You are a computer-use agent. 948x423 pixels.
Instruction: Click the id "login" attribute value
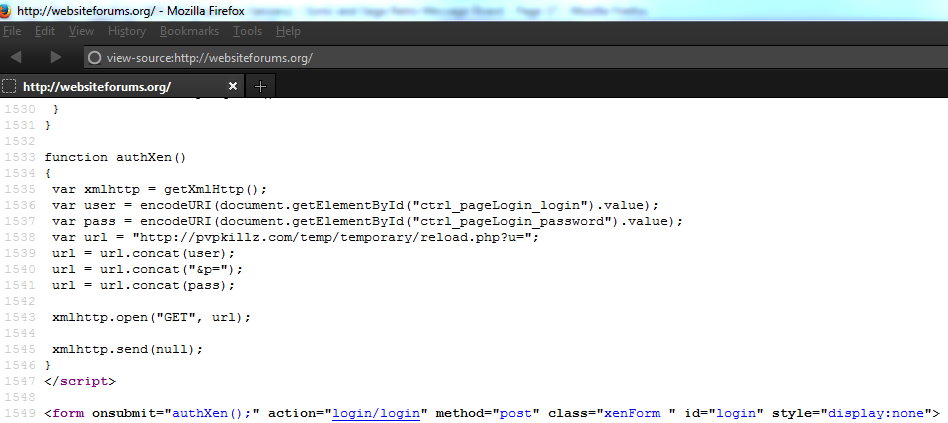pos(736,413)
